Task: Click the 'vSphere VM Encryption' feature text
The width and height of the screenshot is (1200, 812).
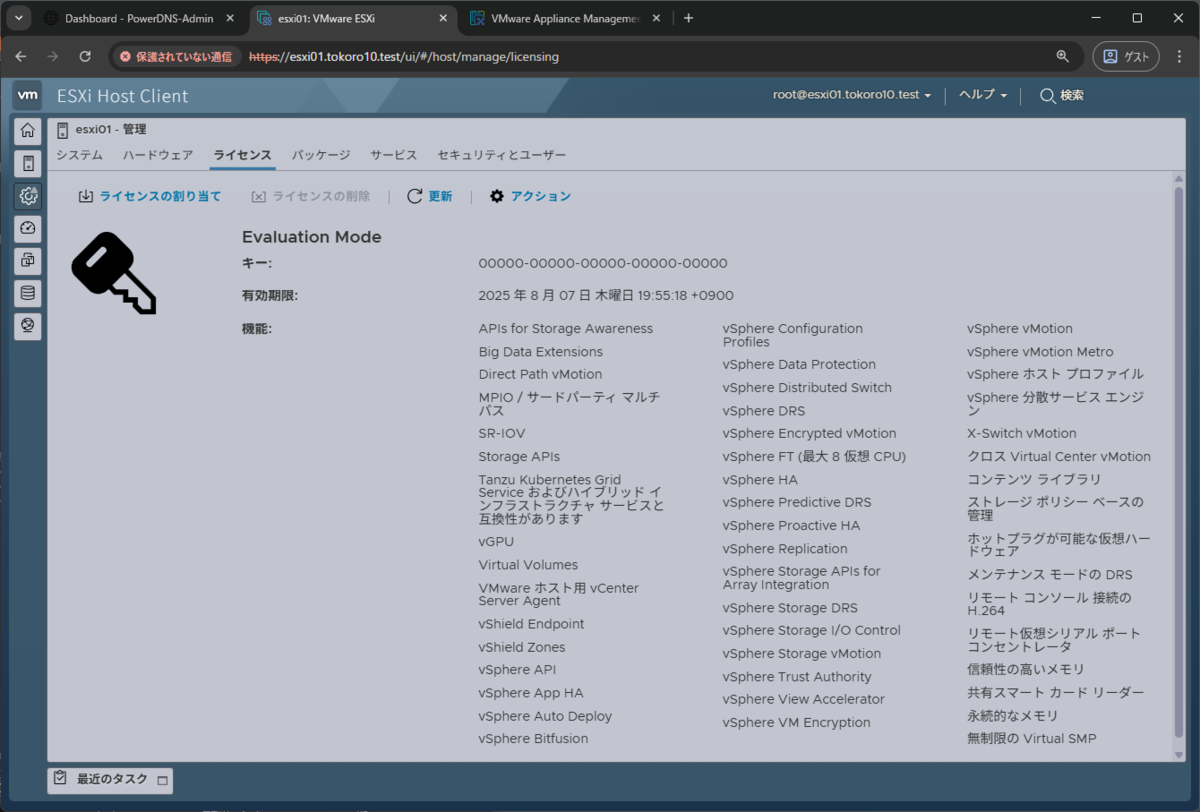Action: [x=797, y=723]
